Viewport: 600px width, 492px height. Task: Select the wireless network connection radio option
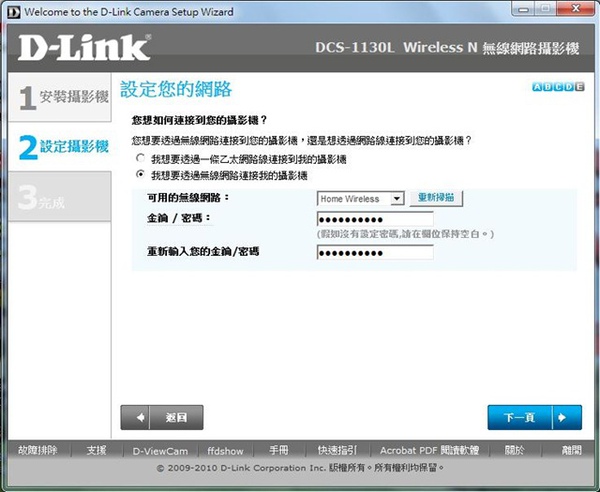click(140, 174)
